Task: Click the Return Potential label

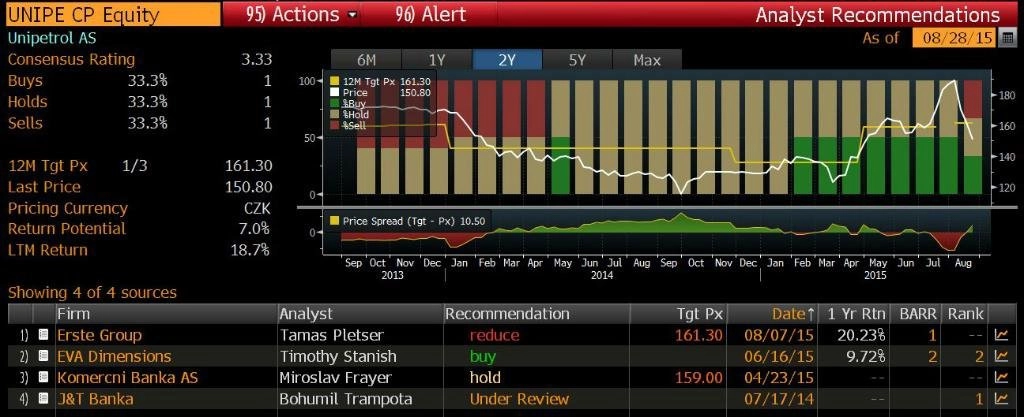Action: 67,229
